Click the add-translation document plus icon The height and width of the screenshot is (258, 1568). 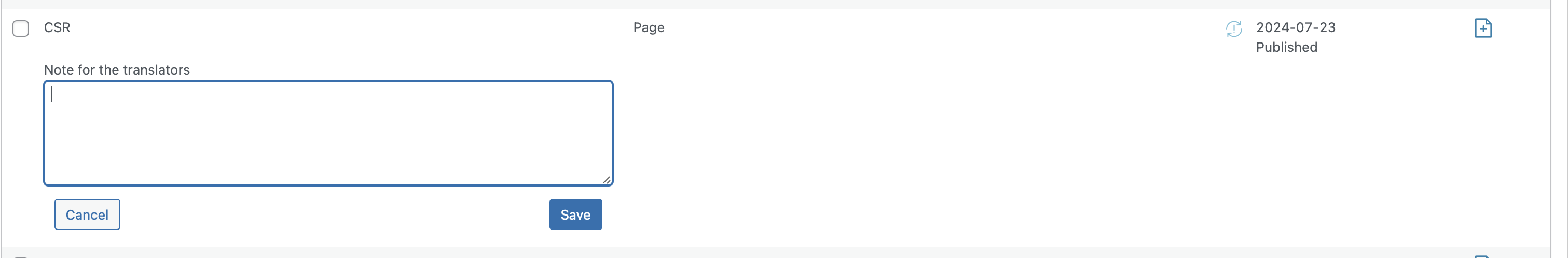pos(1483,28)
